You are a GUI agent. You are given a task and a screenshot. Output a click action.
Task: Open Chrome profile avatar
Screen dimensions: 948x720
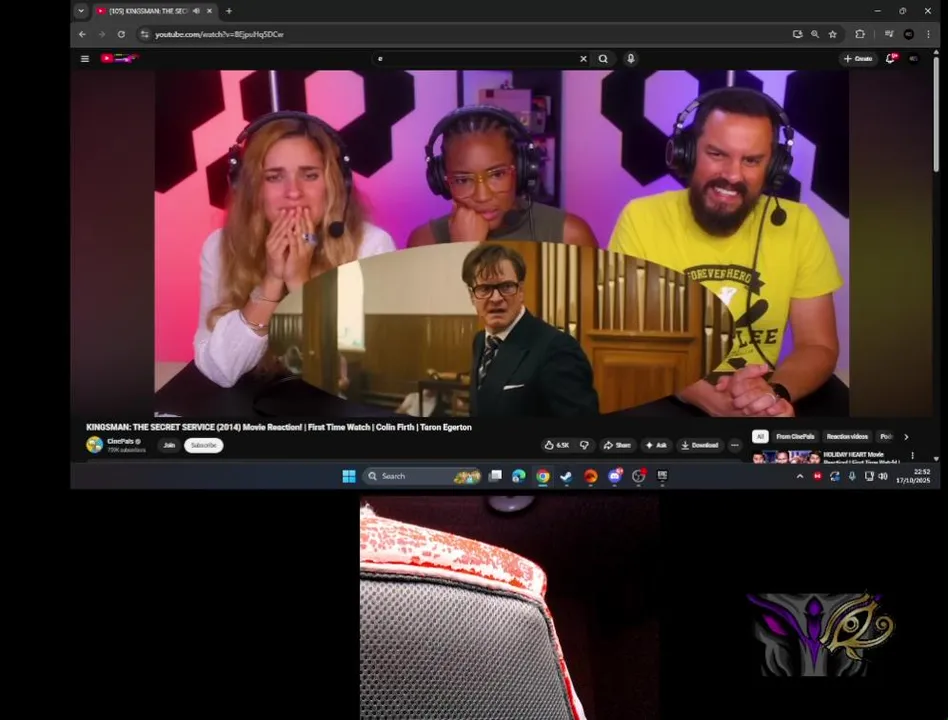pyautogui.click(x=909, y=34)
